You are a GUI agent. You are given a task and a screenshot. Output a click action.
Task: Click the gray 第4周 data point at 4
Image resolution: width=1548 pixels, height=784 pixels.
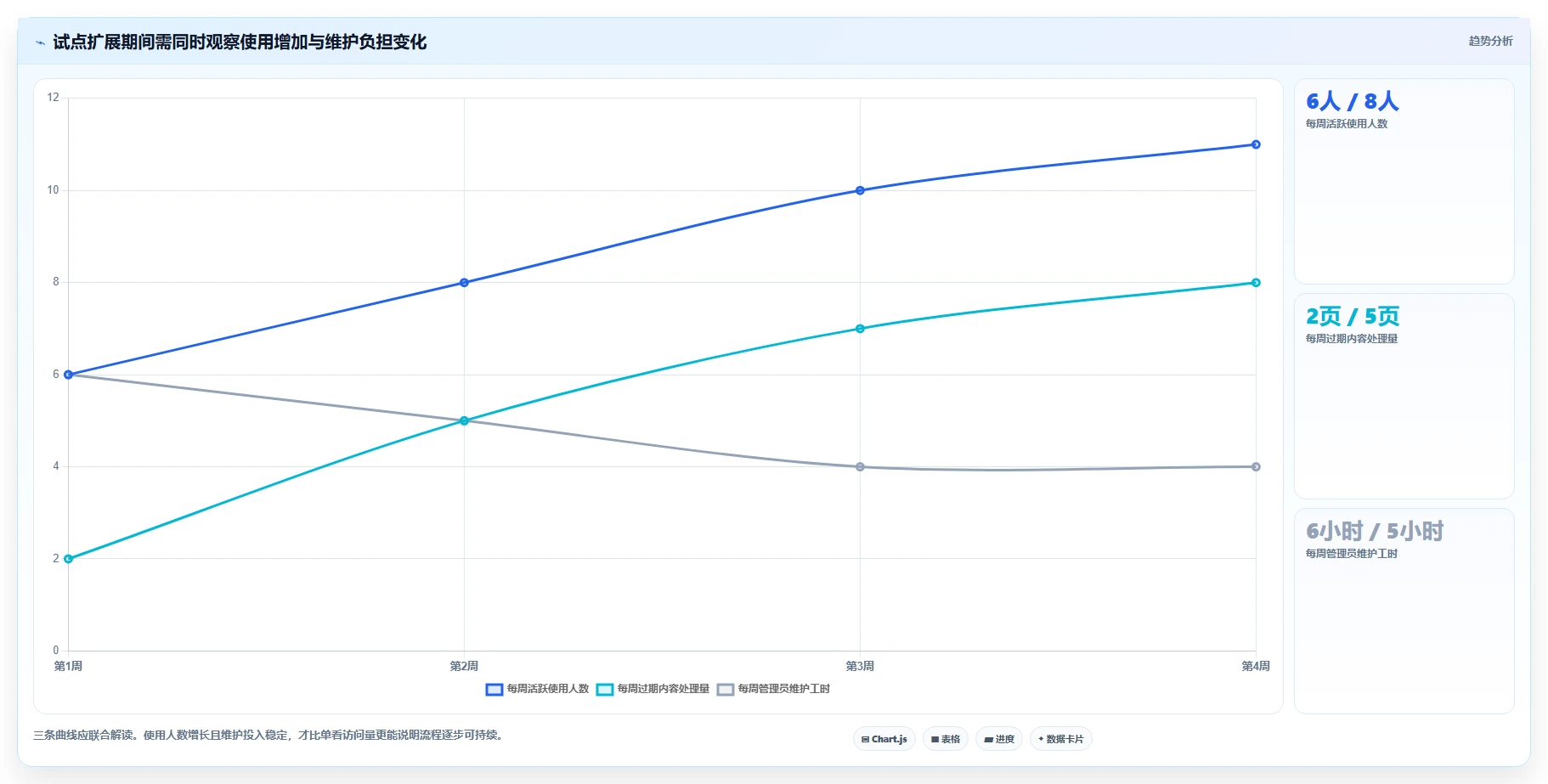tap(1256, 466)
